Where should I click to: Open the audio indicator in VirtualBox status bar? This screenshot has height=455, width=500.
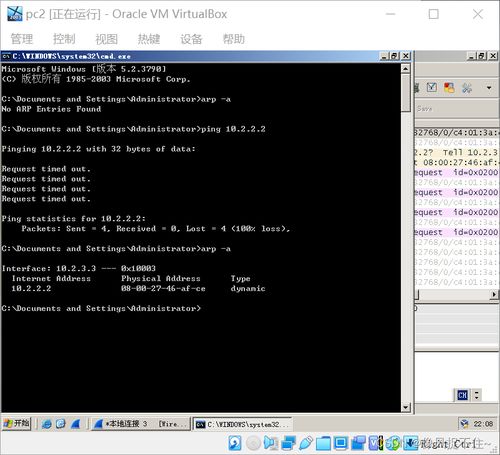(270, 443)
